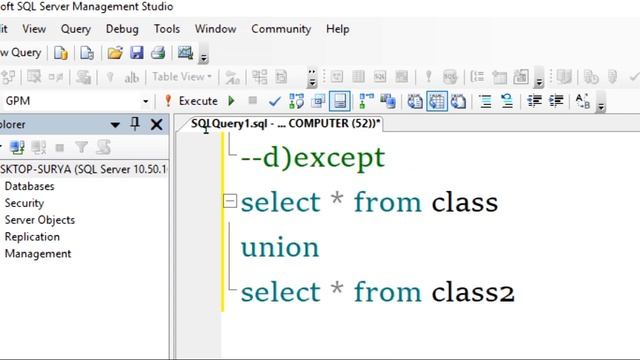Click the grayed-out SQL pane icon
The image size is (640, 360).
(x=380, y=77)
